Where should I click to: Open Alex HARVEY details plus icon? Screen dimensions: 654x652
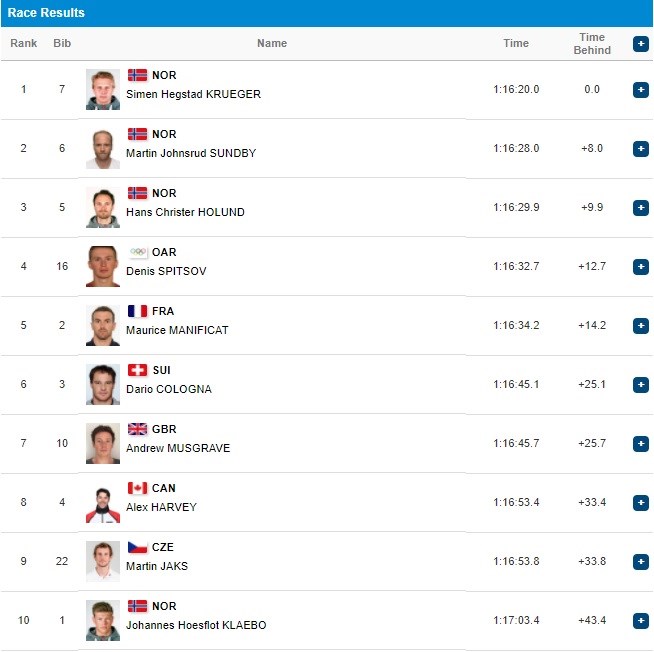pyautogui.click(x=640, y=503)
